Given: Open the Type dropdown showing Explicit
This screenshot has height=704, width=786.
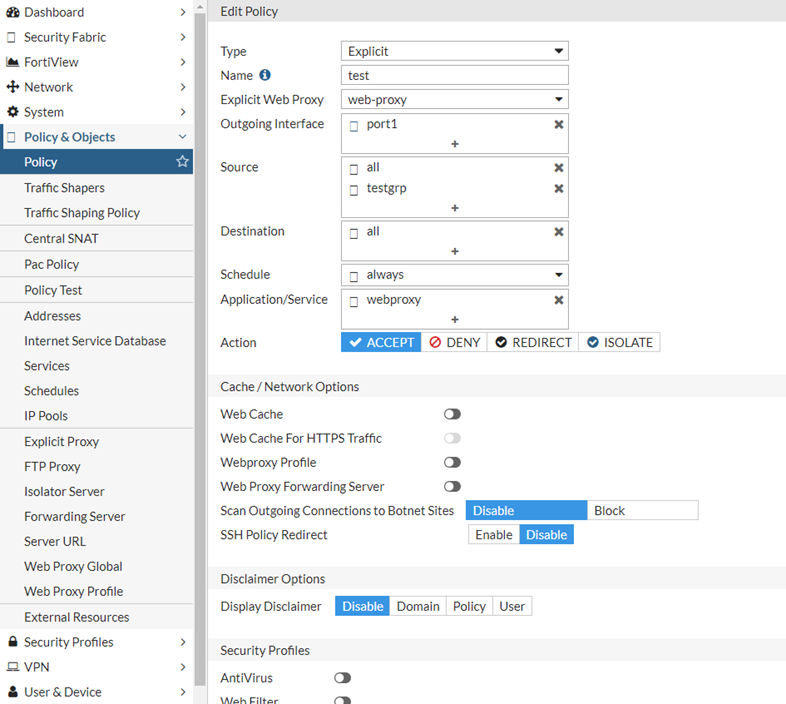Looking at the screenshot, I should (454, 51).
